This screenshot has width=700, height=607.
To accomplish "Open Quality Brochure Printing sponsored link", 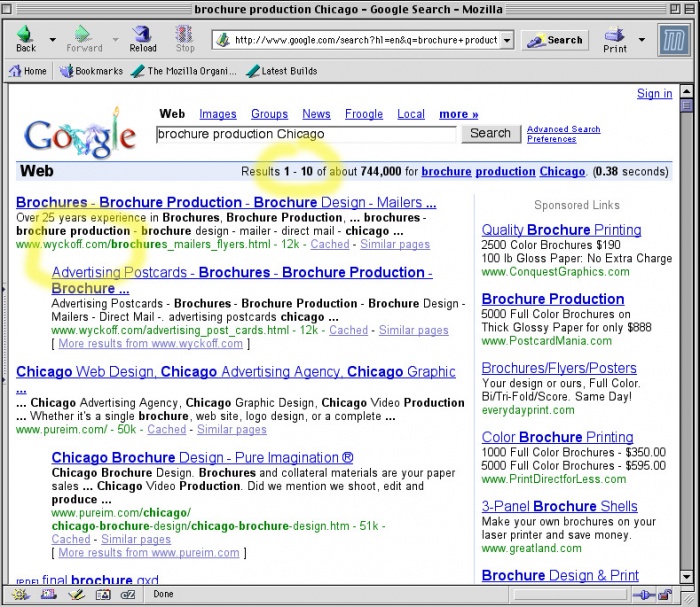I will coord(561,230).
